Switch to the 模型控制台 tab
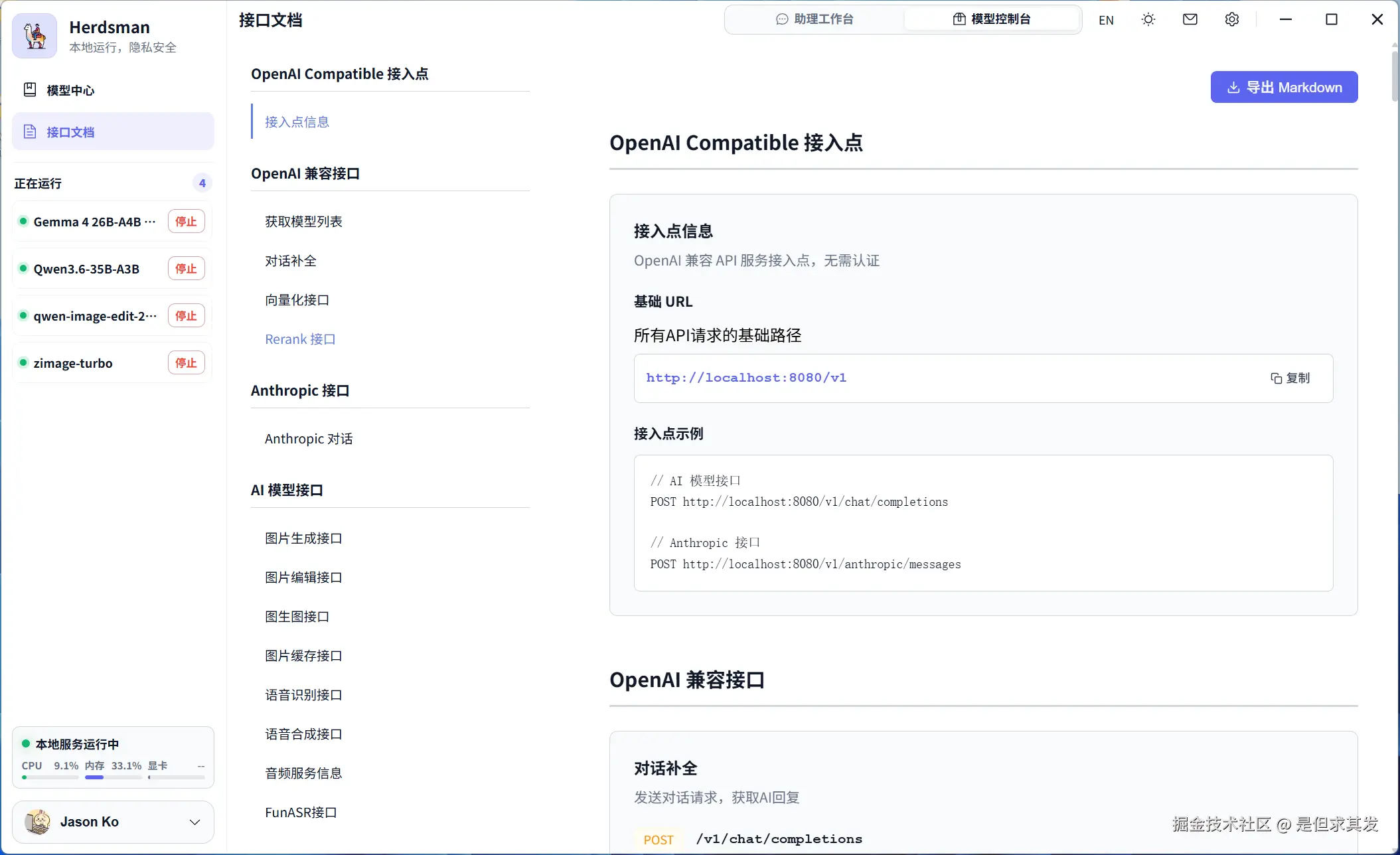Screen dimensions: 1400x855 (992, 19)
